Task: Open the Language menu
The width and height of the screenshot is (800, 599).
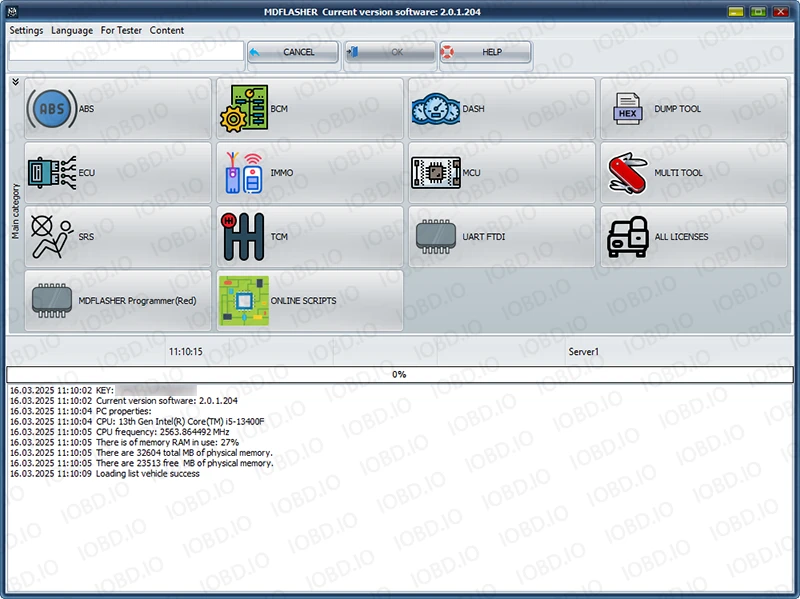Action: 72,31
